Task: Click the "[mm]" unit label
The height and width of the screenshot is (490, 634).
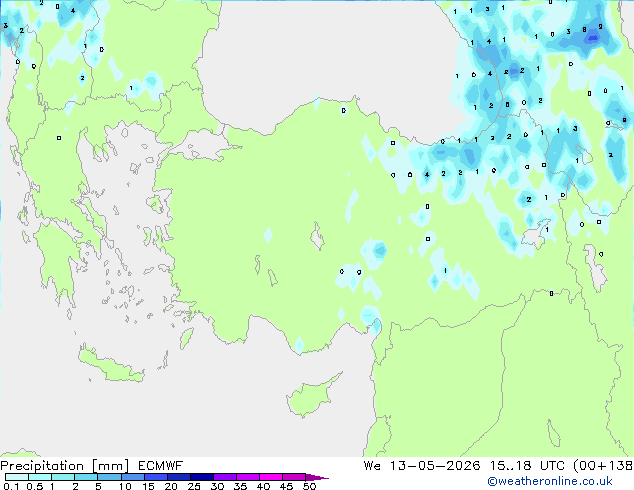Action: tap(110, 466)
